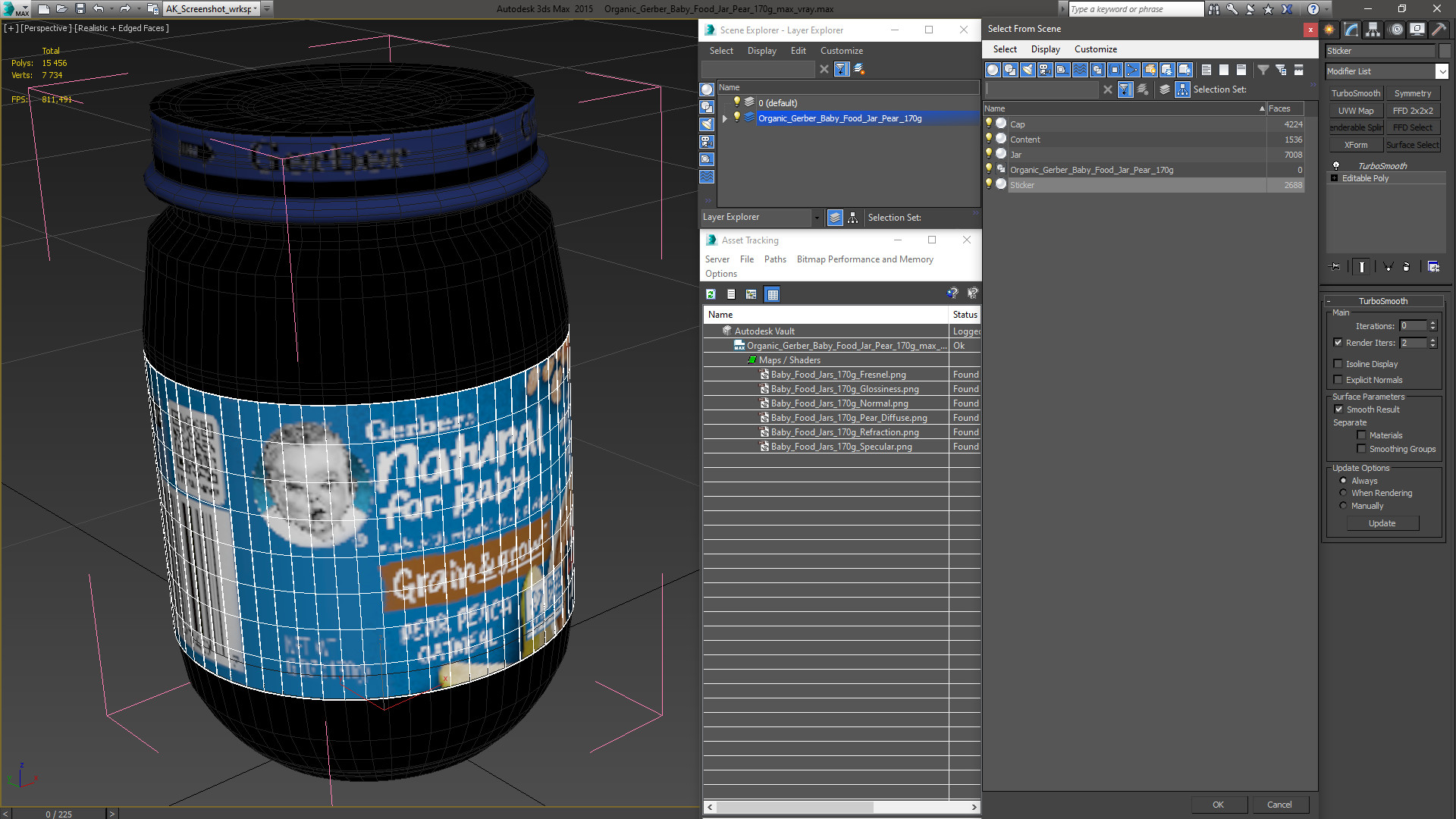Open the Modifier List dropdown
Screen dimensions: 1456x819
[1441, 71]
